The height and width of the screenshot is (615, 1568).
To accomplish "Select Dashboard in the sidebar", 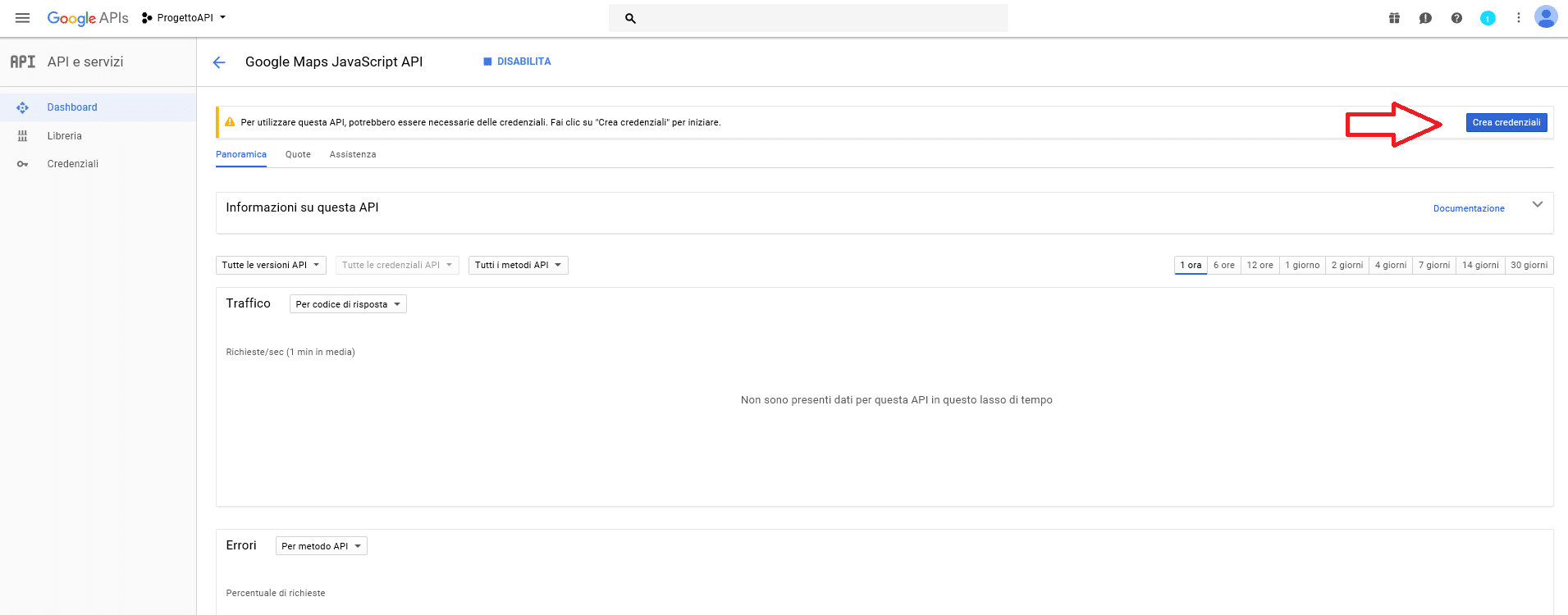I will click(98, 107).
